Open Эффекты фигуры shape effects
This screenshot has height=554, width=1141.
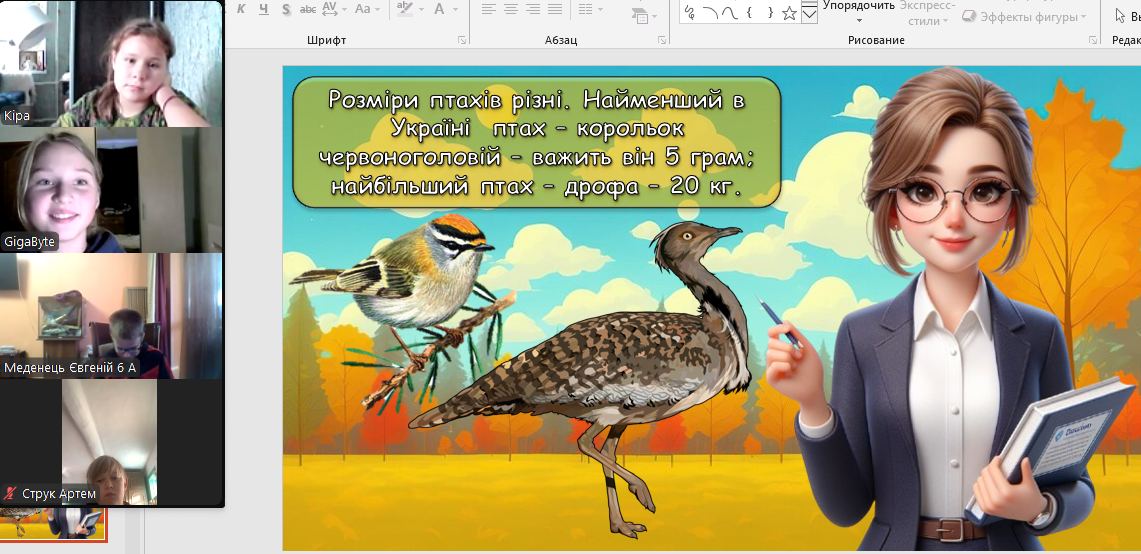coord(1025,16)
